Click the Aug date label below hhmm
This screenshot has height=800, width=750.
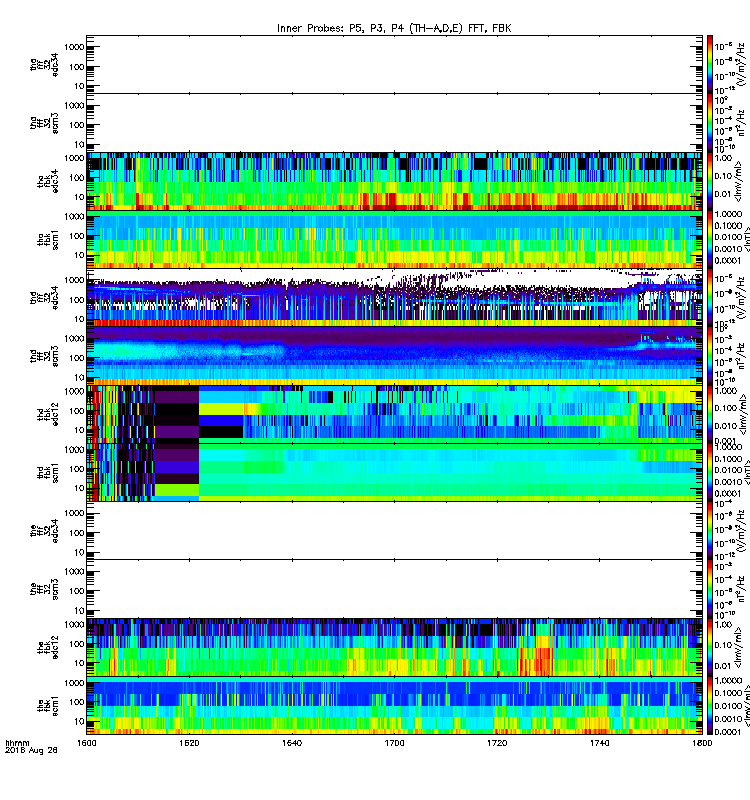pyautogui.click(x=31, y=751)
